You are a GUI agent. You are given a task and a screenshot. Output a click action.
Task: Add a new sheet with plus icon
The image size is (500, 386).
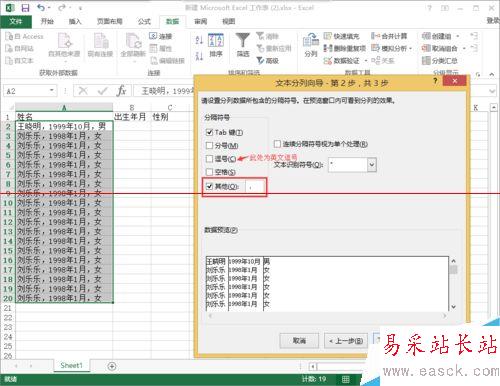(x=112, y=366)
